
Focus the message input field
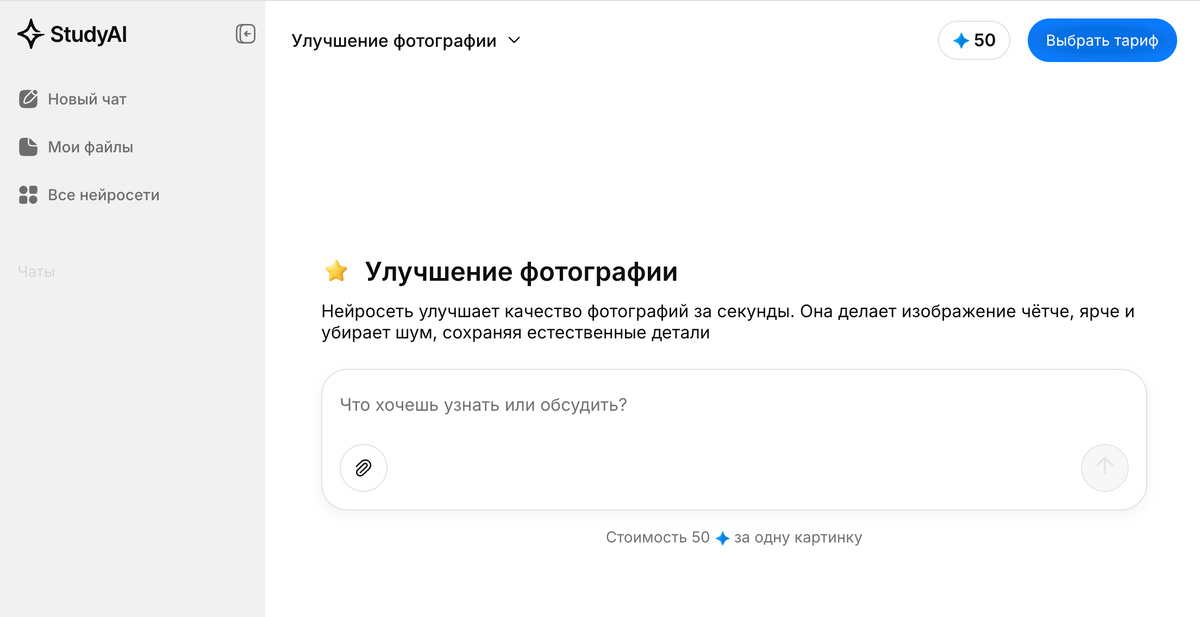tap(700, 405)
